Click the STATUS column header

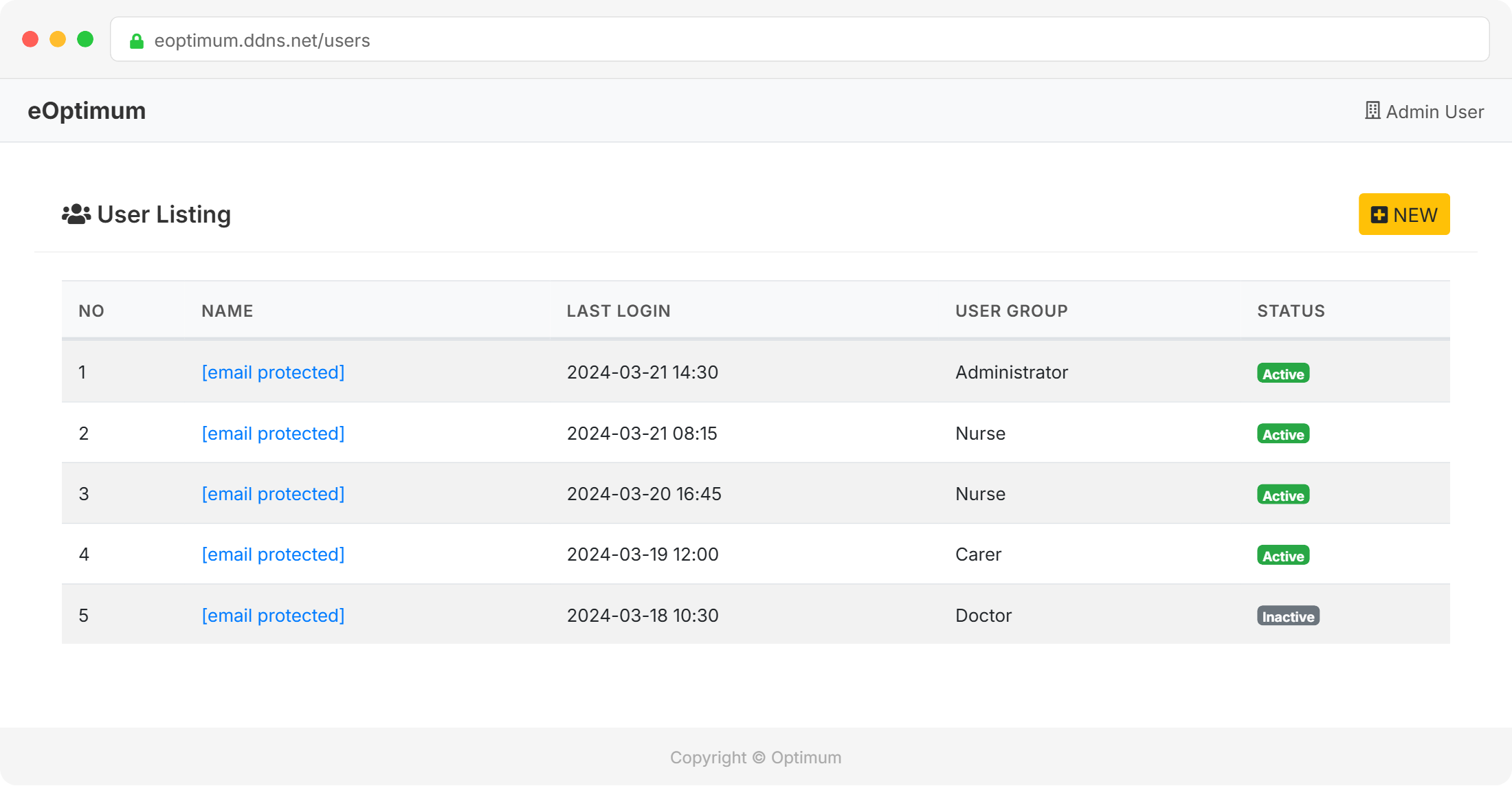pyautogui.click(x=1290, y=311)
